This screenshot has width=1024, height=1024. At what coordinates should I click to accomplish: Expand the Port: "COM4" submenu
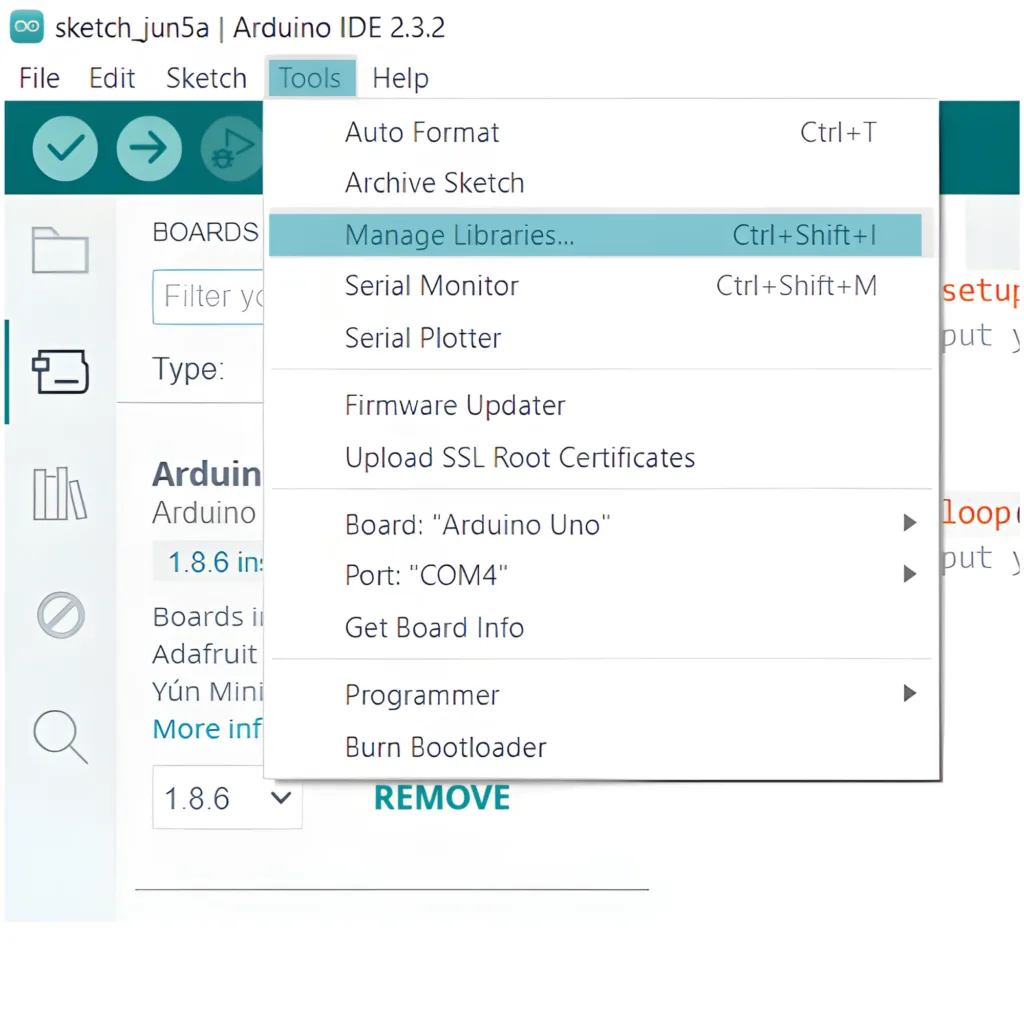click(x=601, y=575)
